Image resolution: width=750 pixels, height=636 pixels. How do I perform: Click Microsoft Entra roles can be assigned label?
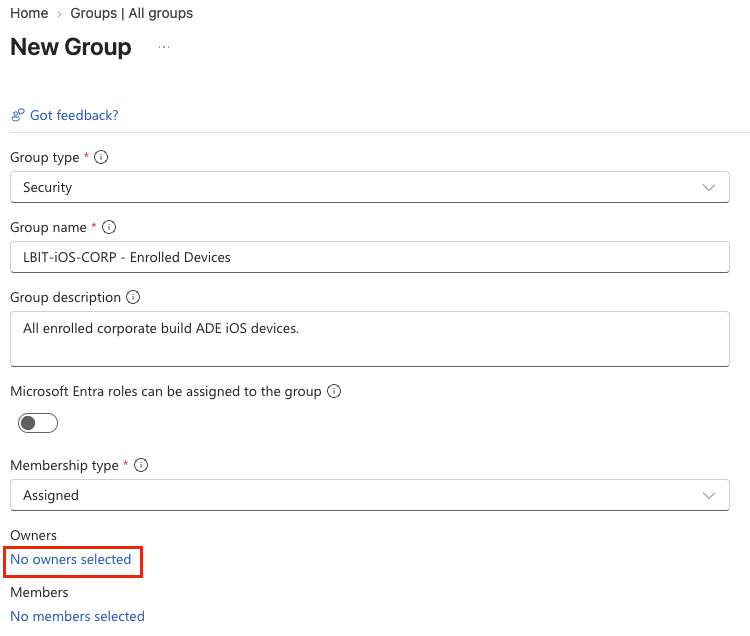pyautogui.click(x=166, y=392)
